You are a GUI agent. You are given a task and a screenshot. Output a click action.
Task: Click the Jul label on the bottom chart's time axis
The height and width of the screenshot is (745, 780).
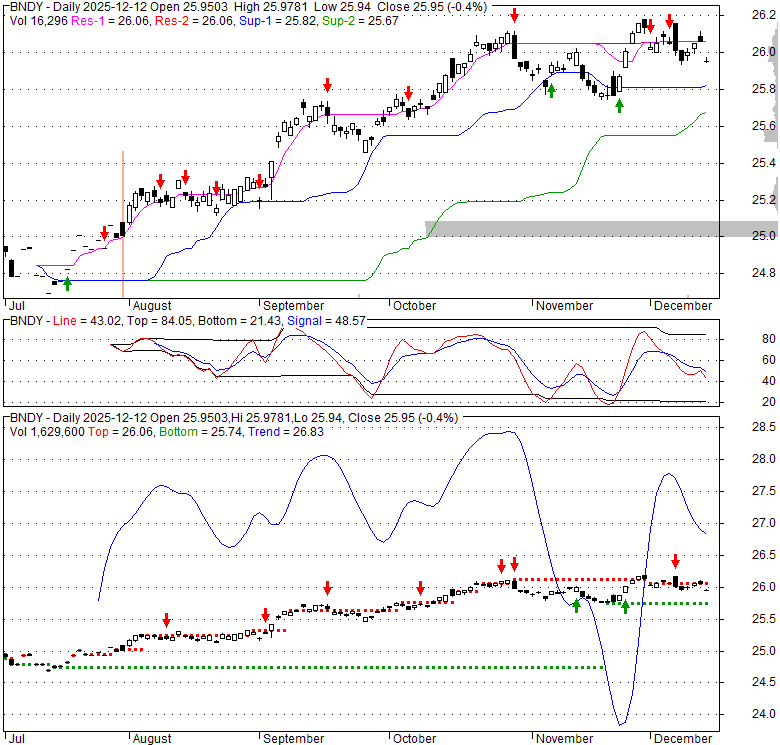click(x=16, y=739)
